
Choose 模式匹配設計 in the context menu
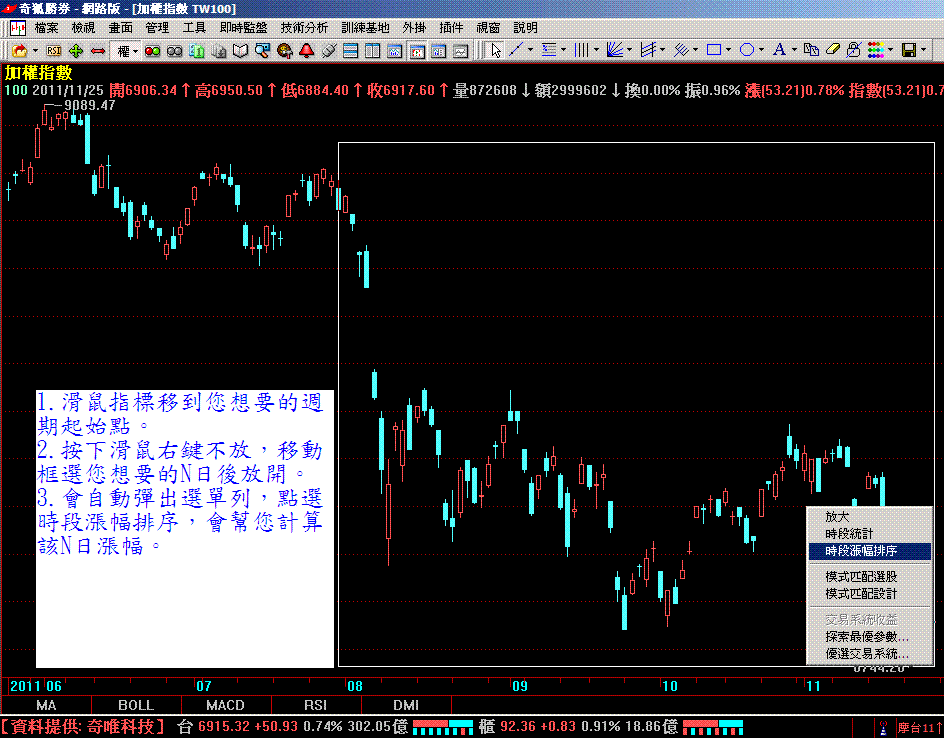click(x=869, y=594)
